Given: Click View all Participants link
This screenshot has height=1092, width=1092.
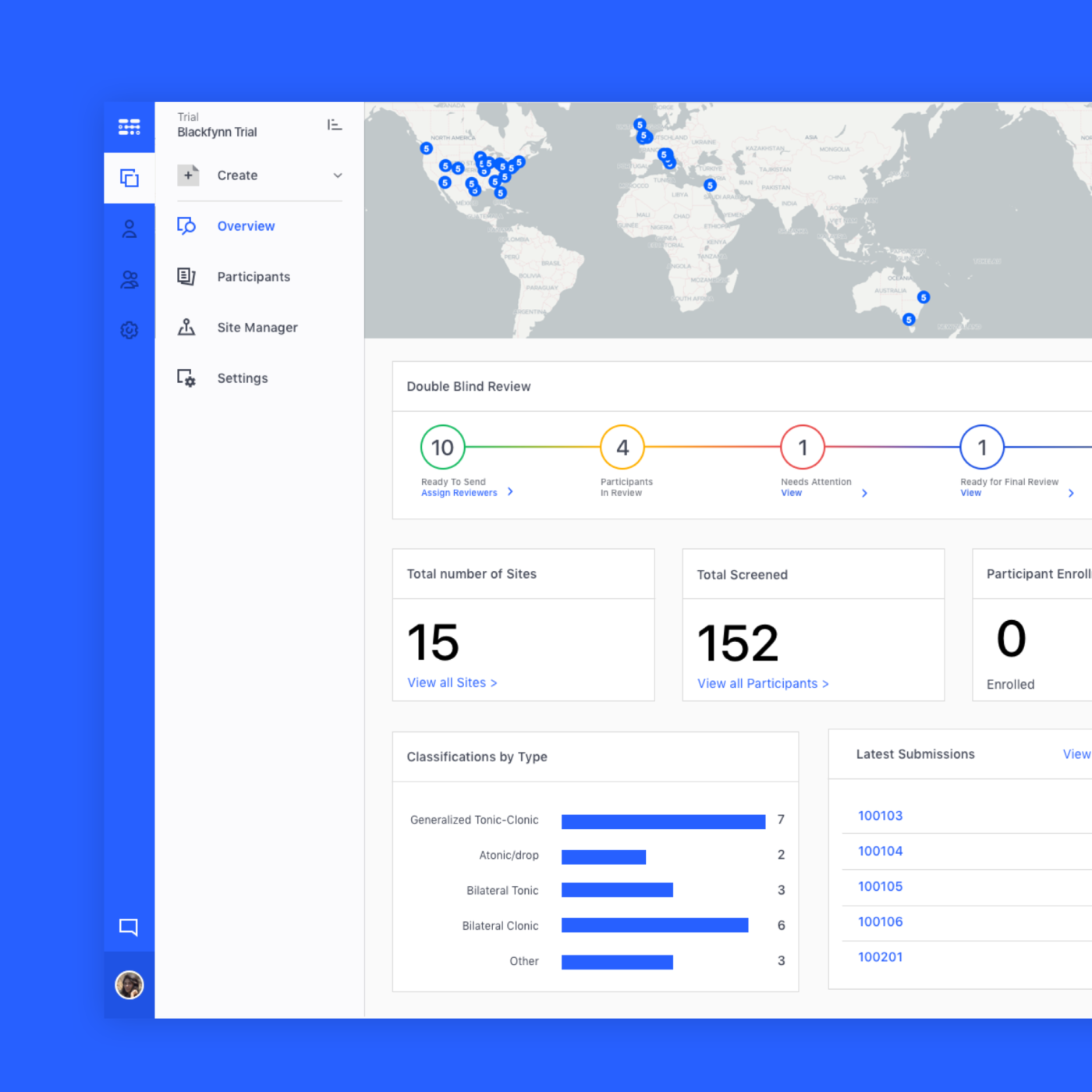Looking at the screenshot, I should coord(763,683).
